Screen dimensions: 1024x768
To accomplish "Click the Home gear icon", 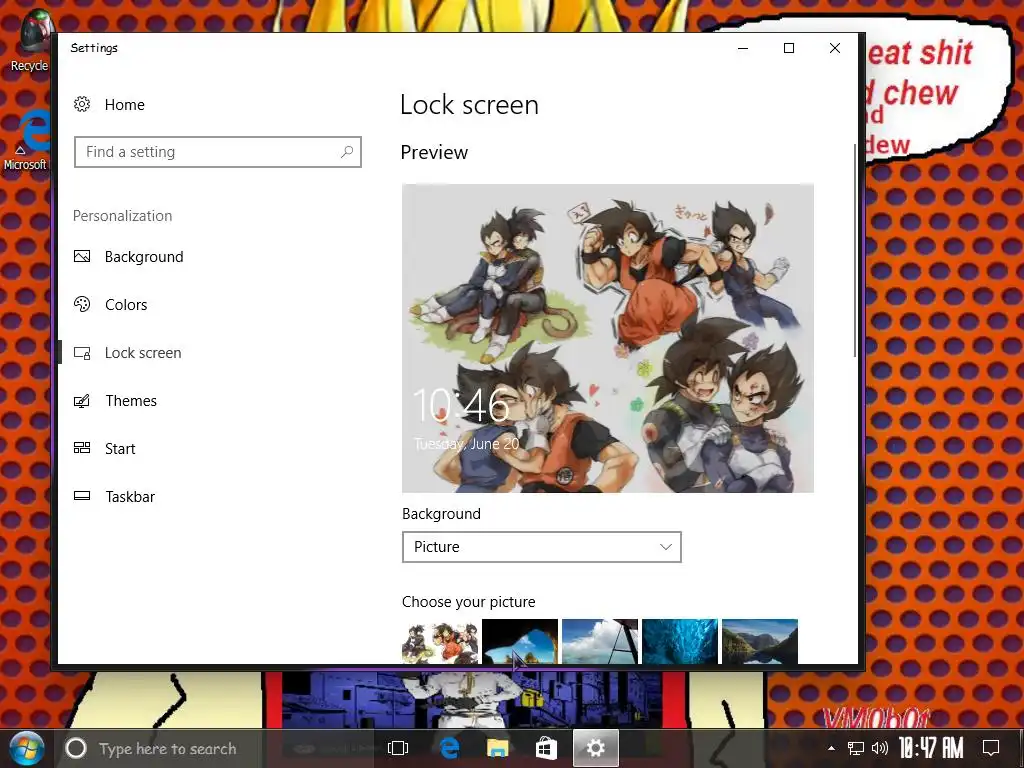I will click(82, 104).
